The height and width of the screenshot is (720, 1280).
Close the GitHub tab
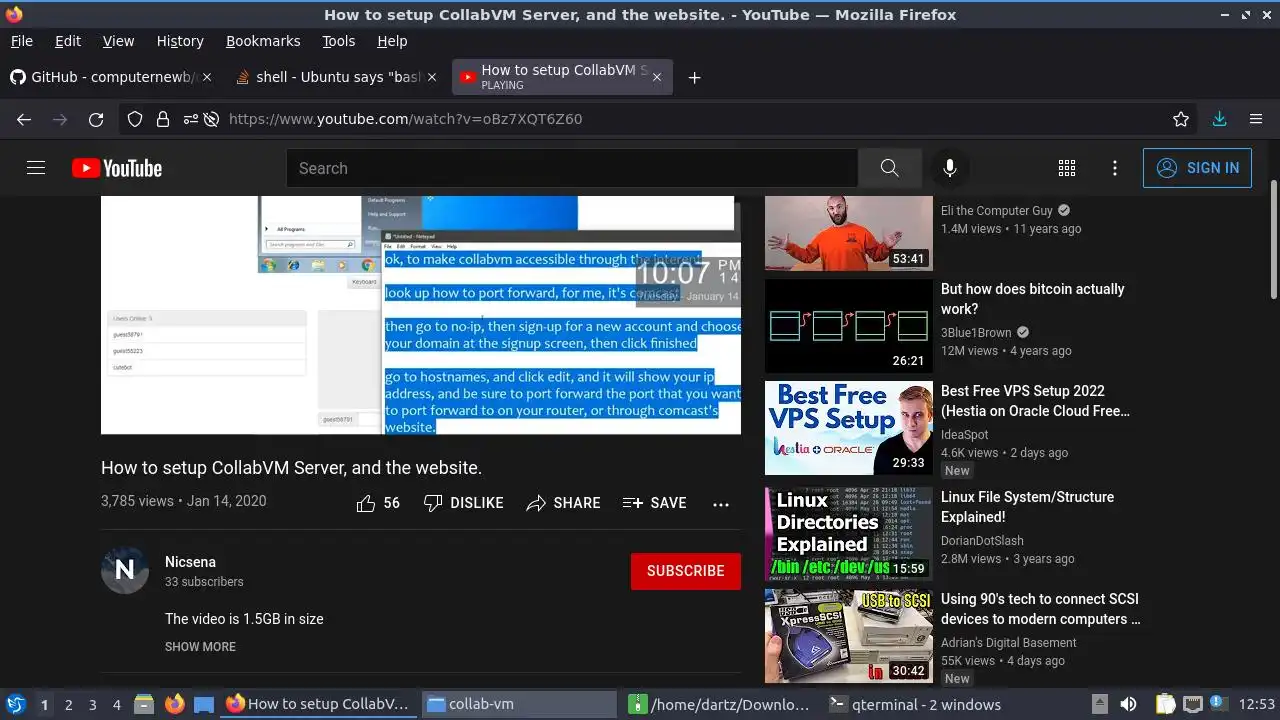(x=206, y=77)
